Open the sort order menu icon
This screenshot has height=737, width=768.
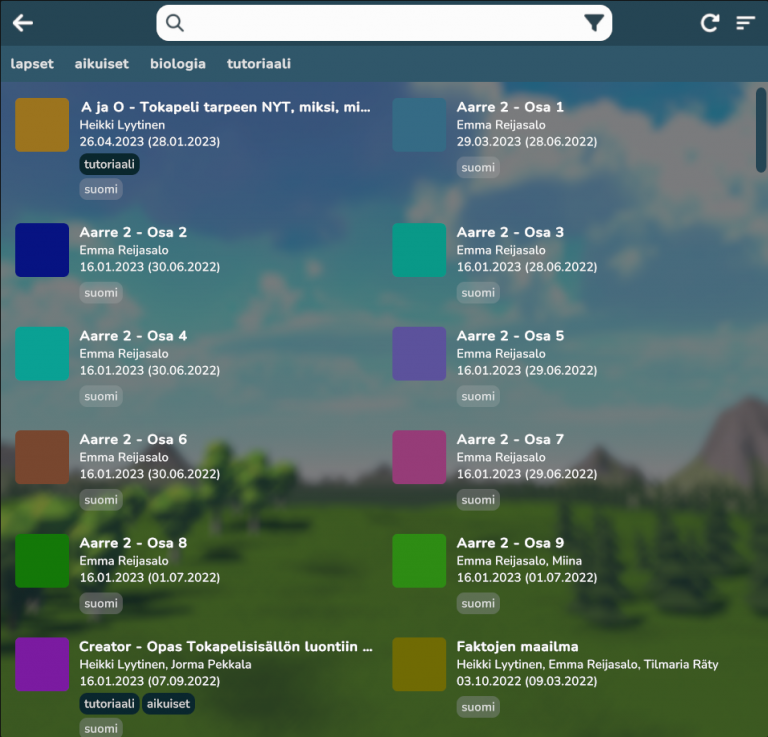745,23
